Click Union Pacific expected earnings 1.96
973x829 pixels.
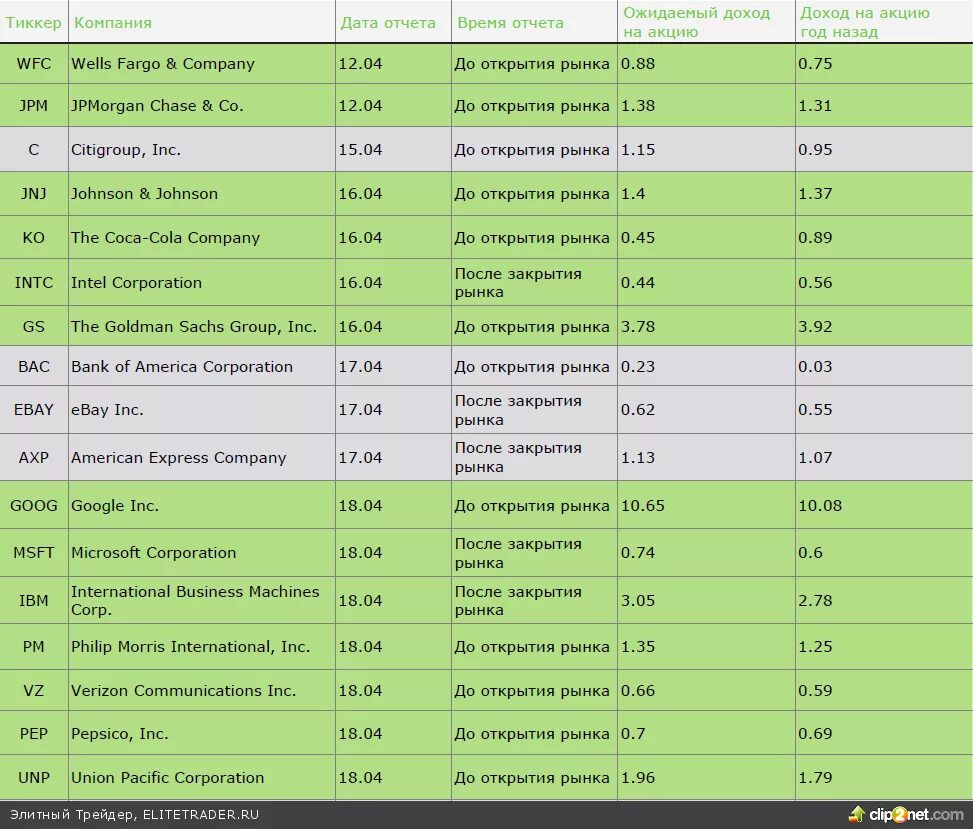tap(637, 777)
